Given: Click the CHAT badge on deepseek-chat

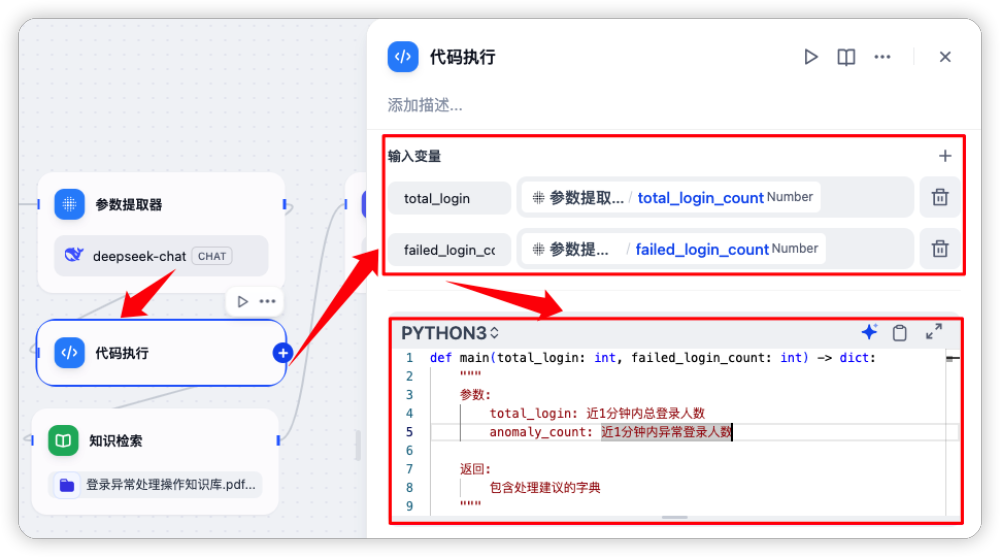Looking at the screenshot, I should (212, 256).
